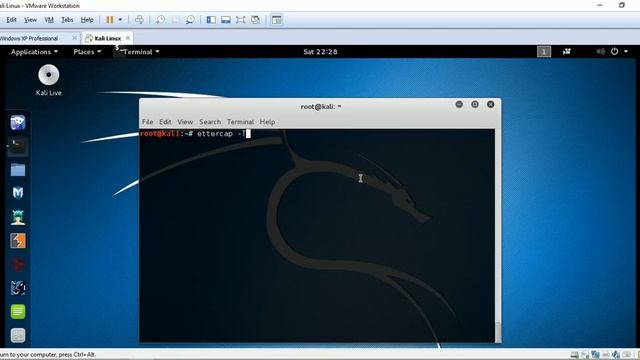The width and height of the screenshot is (640, 360).
Task: Open the Files folder icon in dock
Action: (x=18, y=169)
